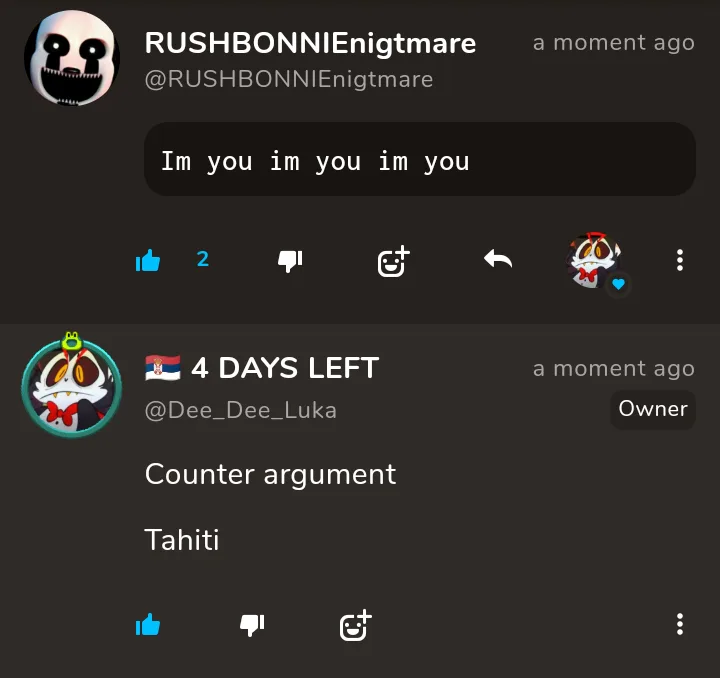The image size is (720, 678).
Task: Reply to RUSHBONNIEnigtmare's comment with arrow icon
Action: point(498,259)
